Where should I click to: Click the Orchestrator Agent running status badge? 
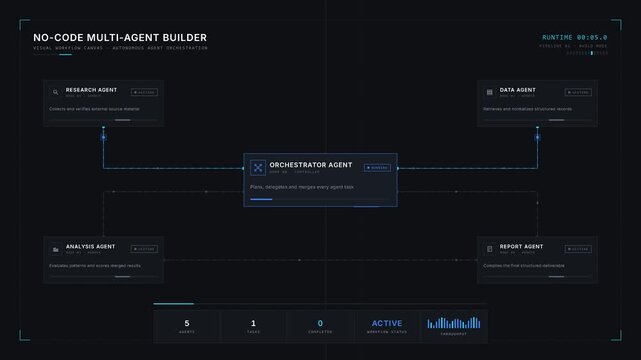(377, 168)
